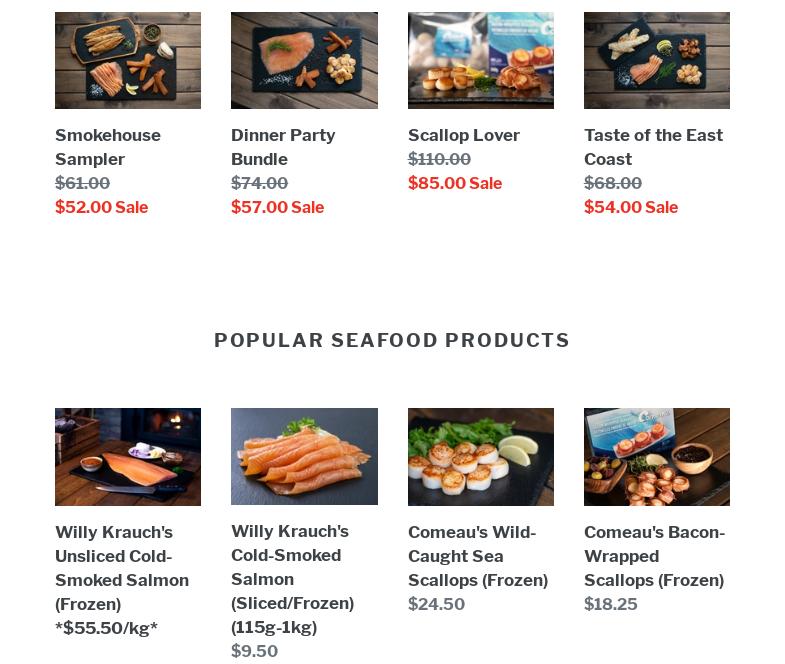Click the $52.00 Sale price
This screenshot has height=664, width=785.
pos(101,207)
